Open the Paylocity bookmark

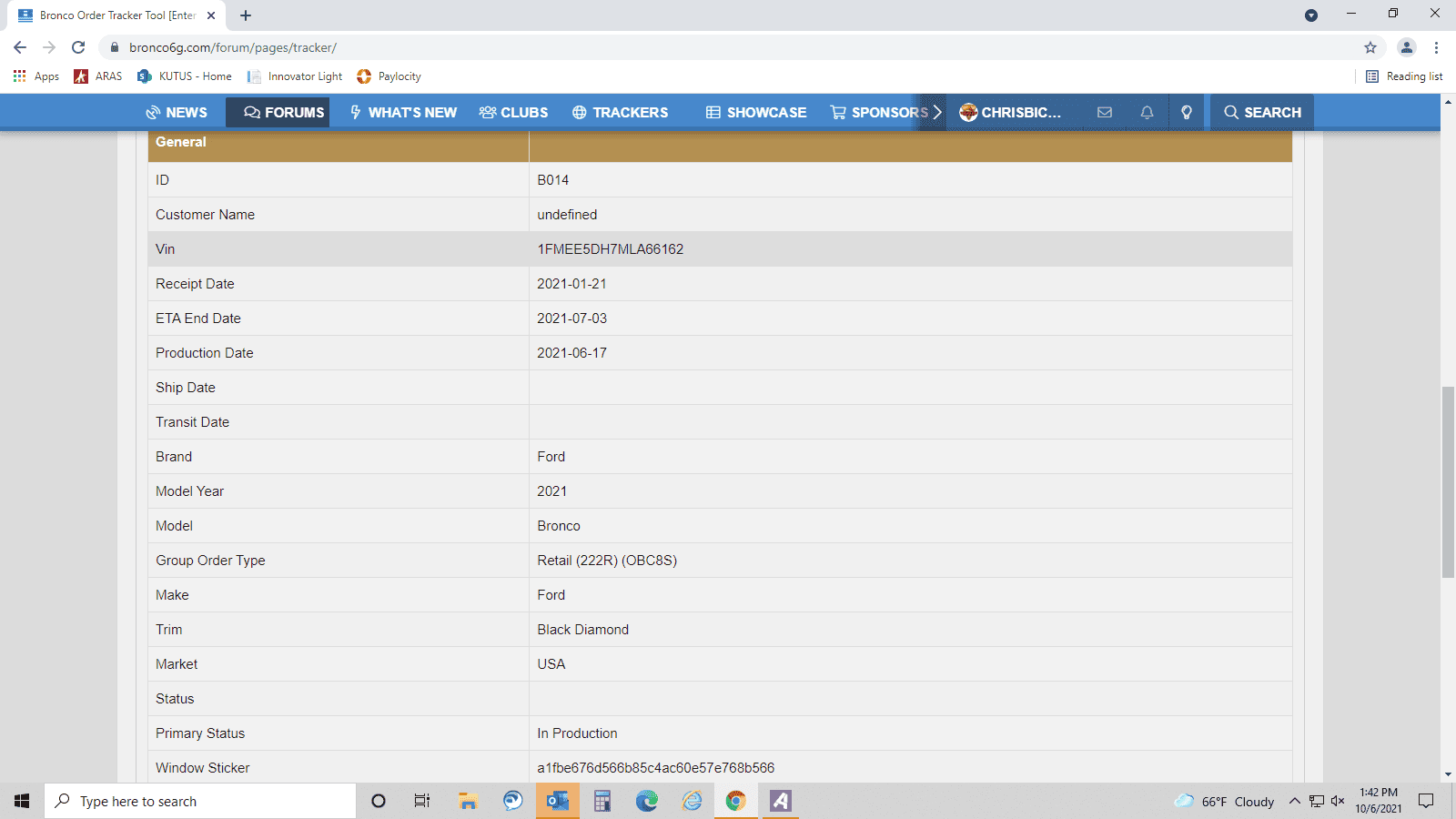(x=389, y=76)
